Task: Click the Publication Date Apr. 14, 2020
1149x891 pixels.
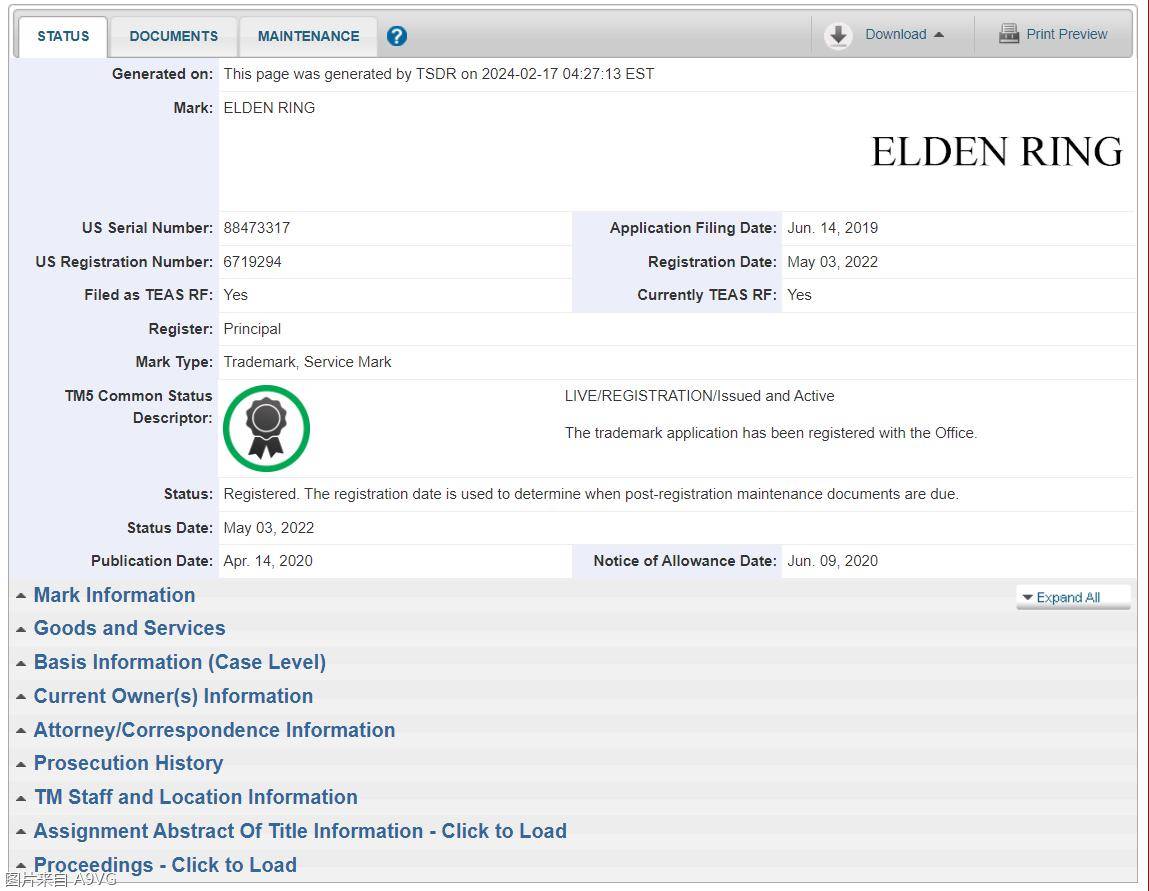Action: click(x=268, y=561)
